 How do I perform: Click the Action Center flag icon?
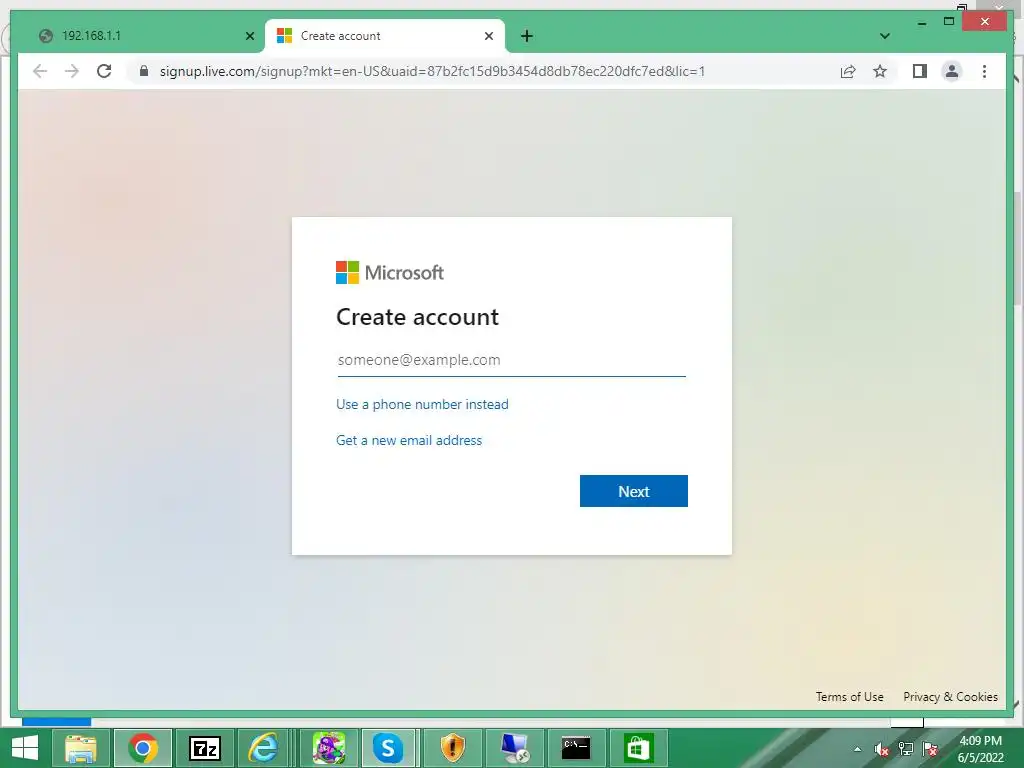[x=930, y=749]
